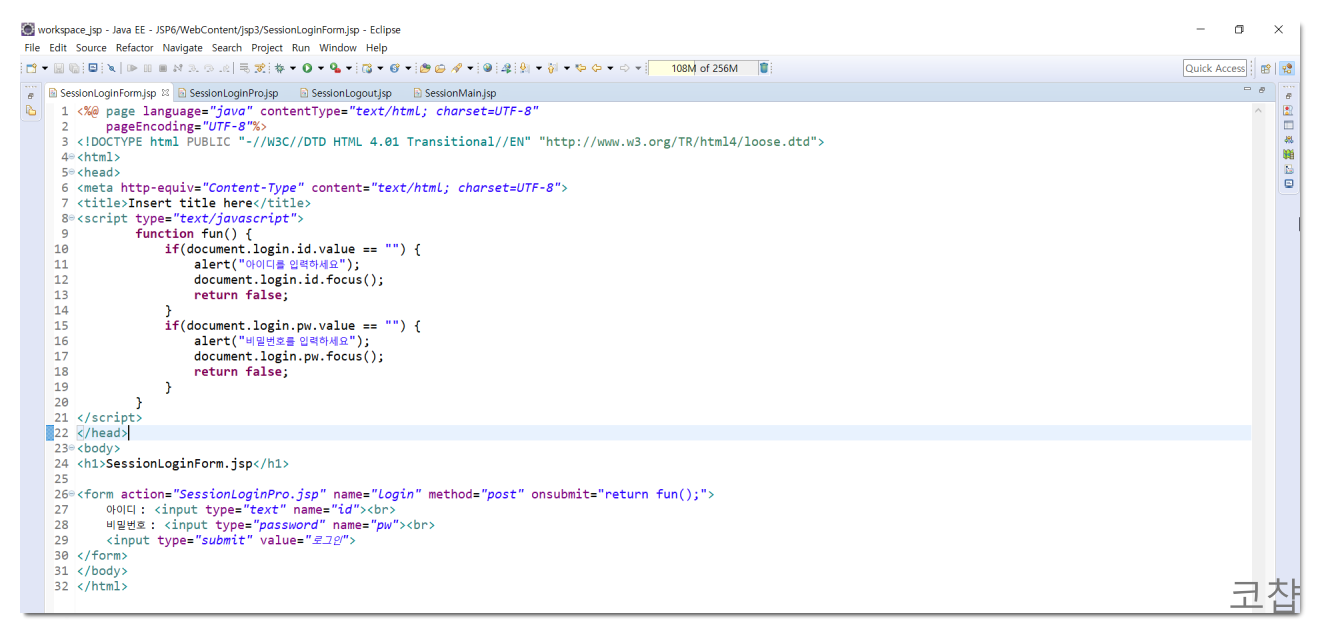Close the SessionLoginForm.jsp editor tab
This screenshot has height=633, width=1320.
pyautogui.click(x=166, y=92)
